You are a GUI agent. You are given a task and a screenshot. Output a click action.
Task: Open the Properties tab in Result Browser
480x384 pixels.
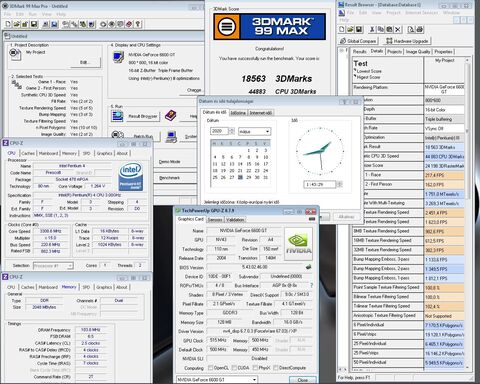443,52
